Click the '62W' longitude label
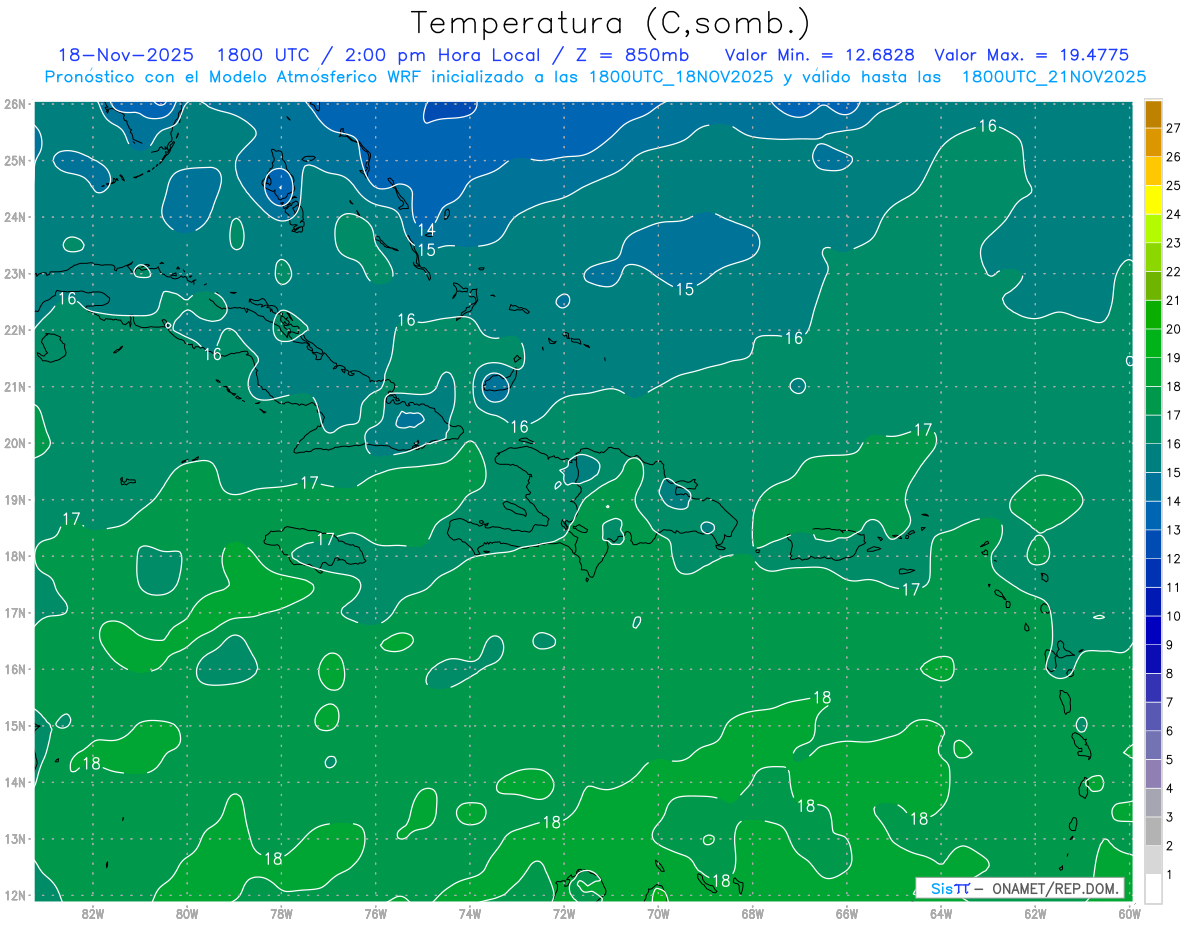This screenshot has width=1200, height=927. point(1035,913)
